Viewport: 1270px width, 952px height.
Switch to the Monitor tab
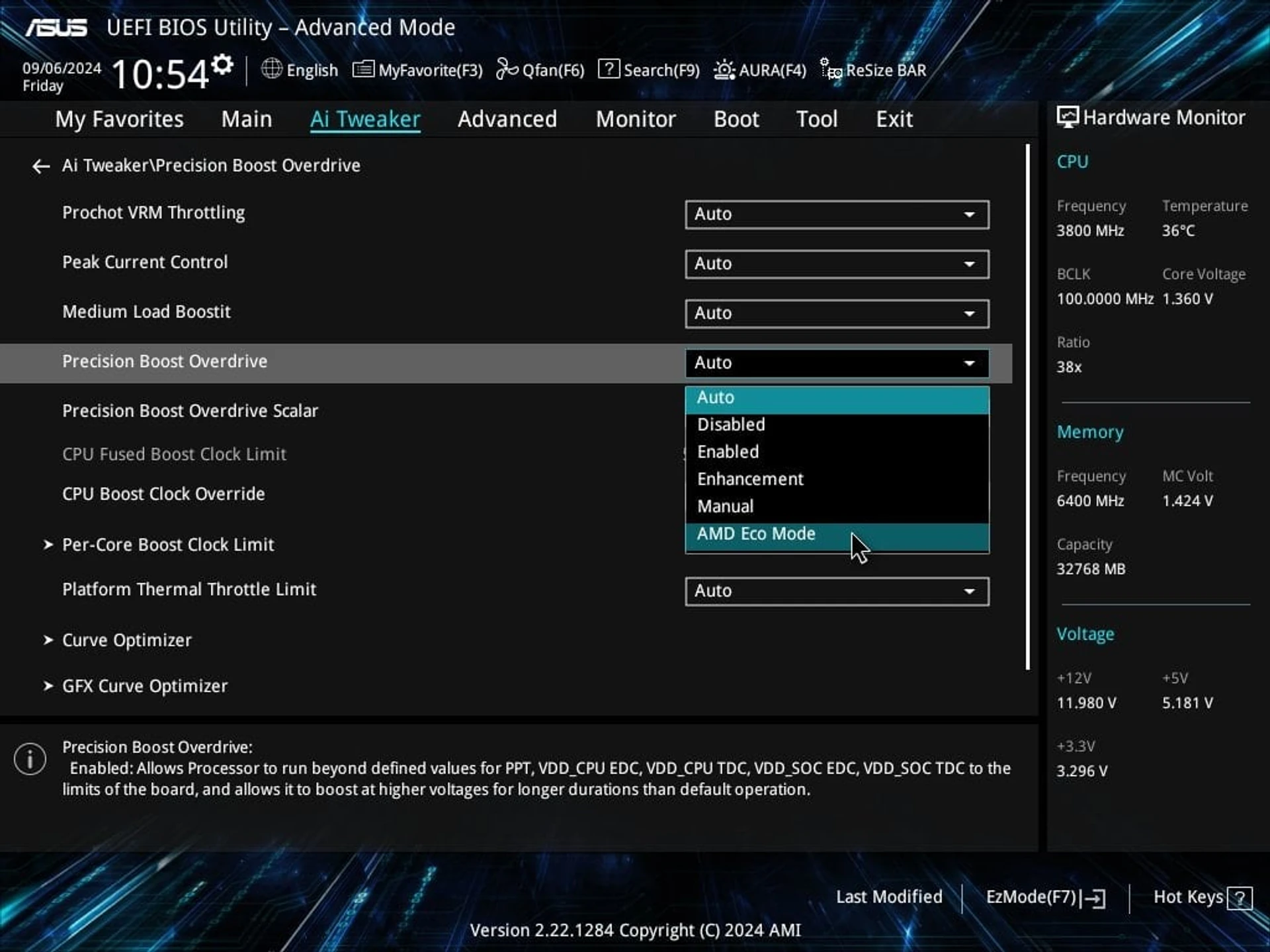pos(636,119)
